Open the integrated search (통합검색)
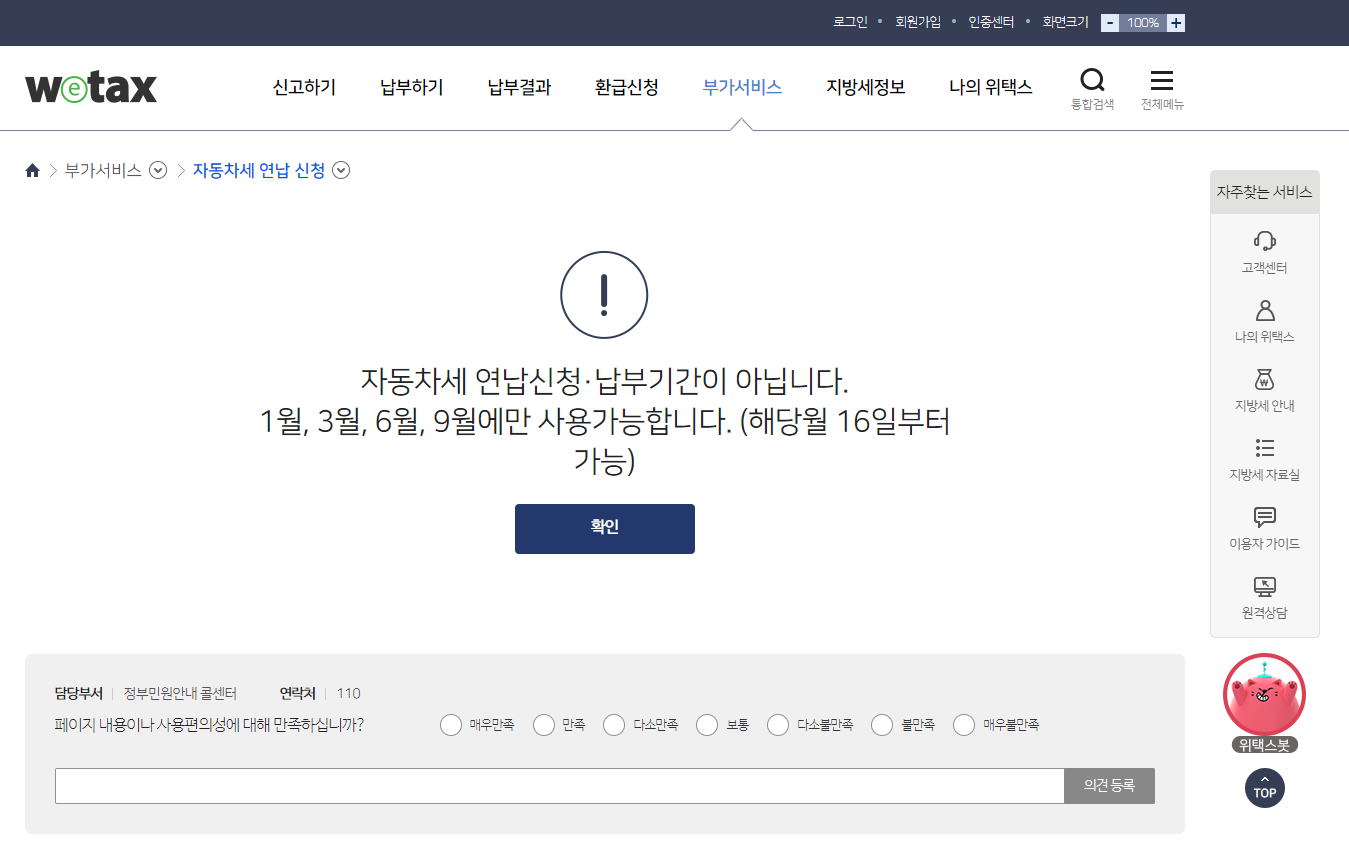 tap(1092, 87)
